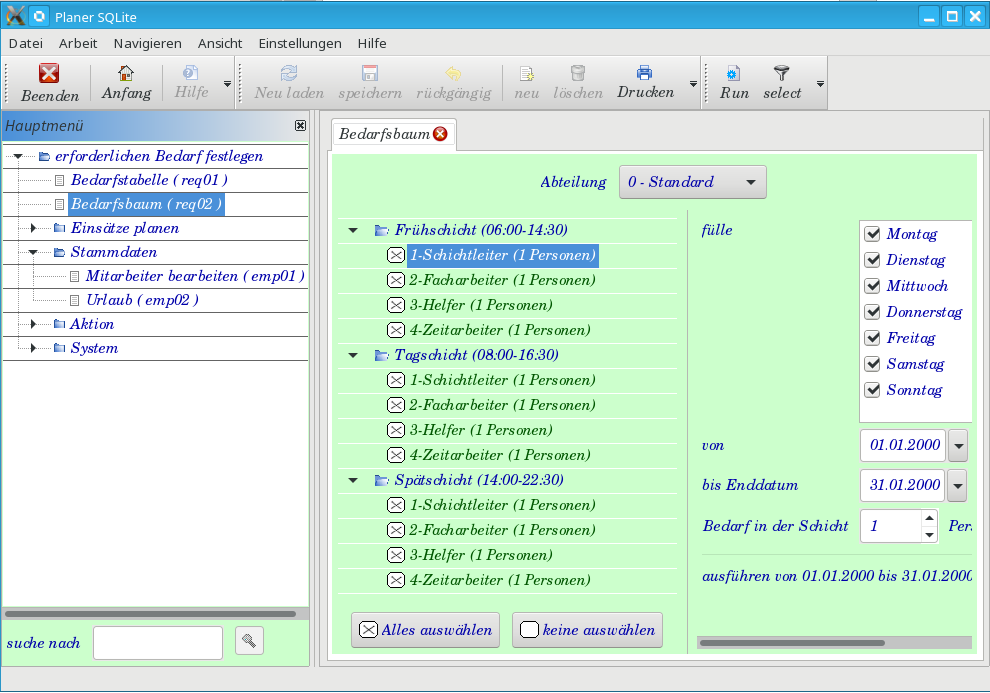Click the suche nach search field
This screenshot has height=693, width=990.
click(x=158, y=643)
